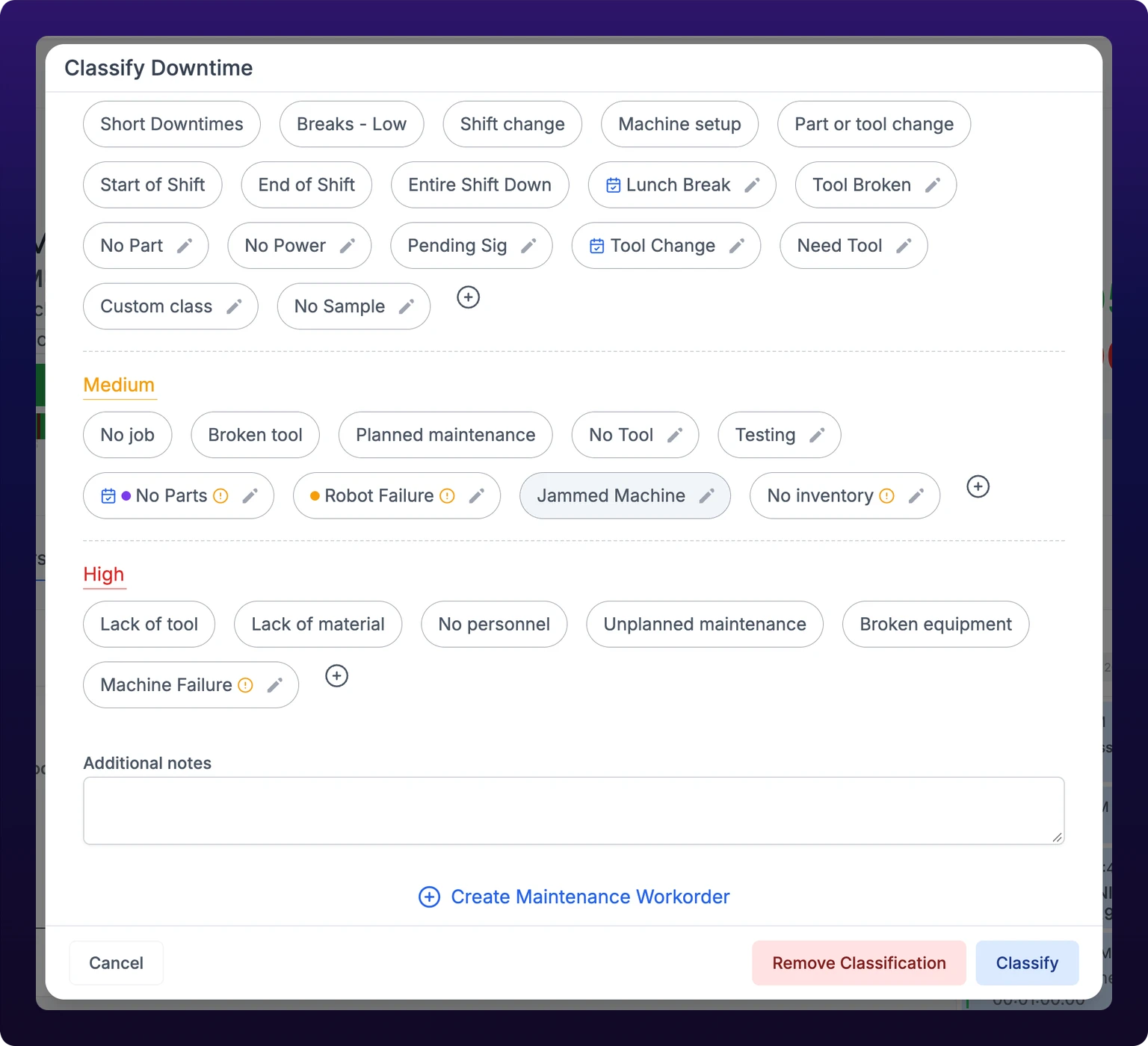Click the edit pencil on Machine Failure
The width and height of the screenshot is (1148, 1046).
click(x=275, y=685)
